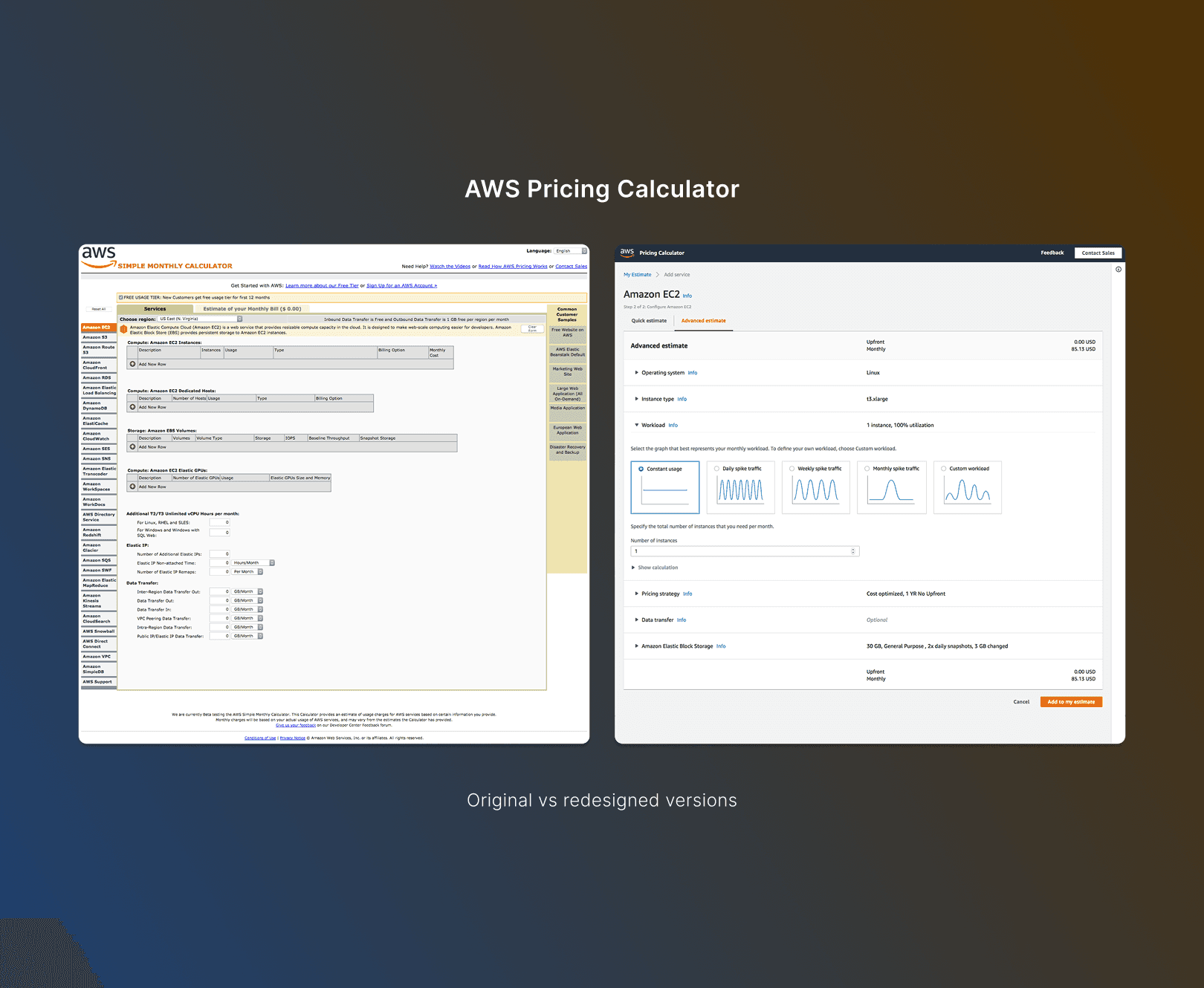This screenshot has height=988, width=1204.
Task: Click the Custom workload graph
Action: 967,490
